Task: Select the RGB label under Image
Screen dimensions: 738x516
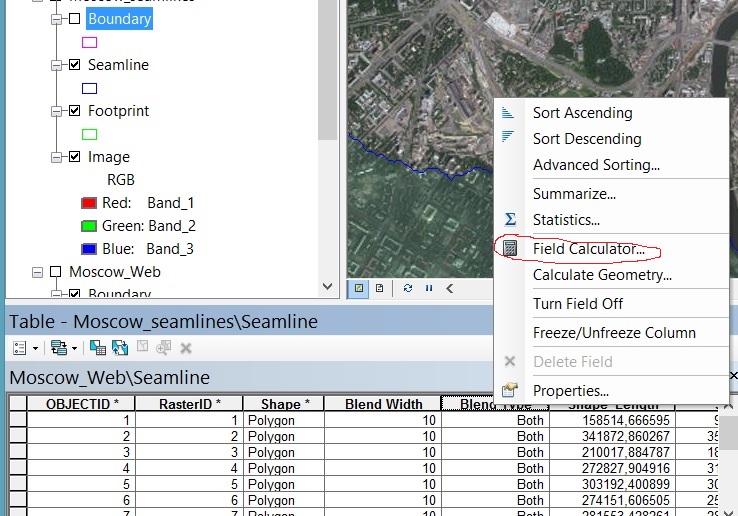Action: point(120,179)
